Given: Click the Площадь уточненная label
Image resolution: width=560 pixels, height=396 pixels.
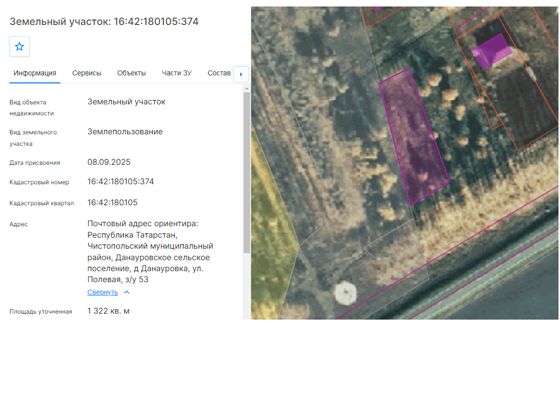Looking at the screenshot, I should tap(41, 311).
